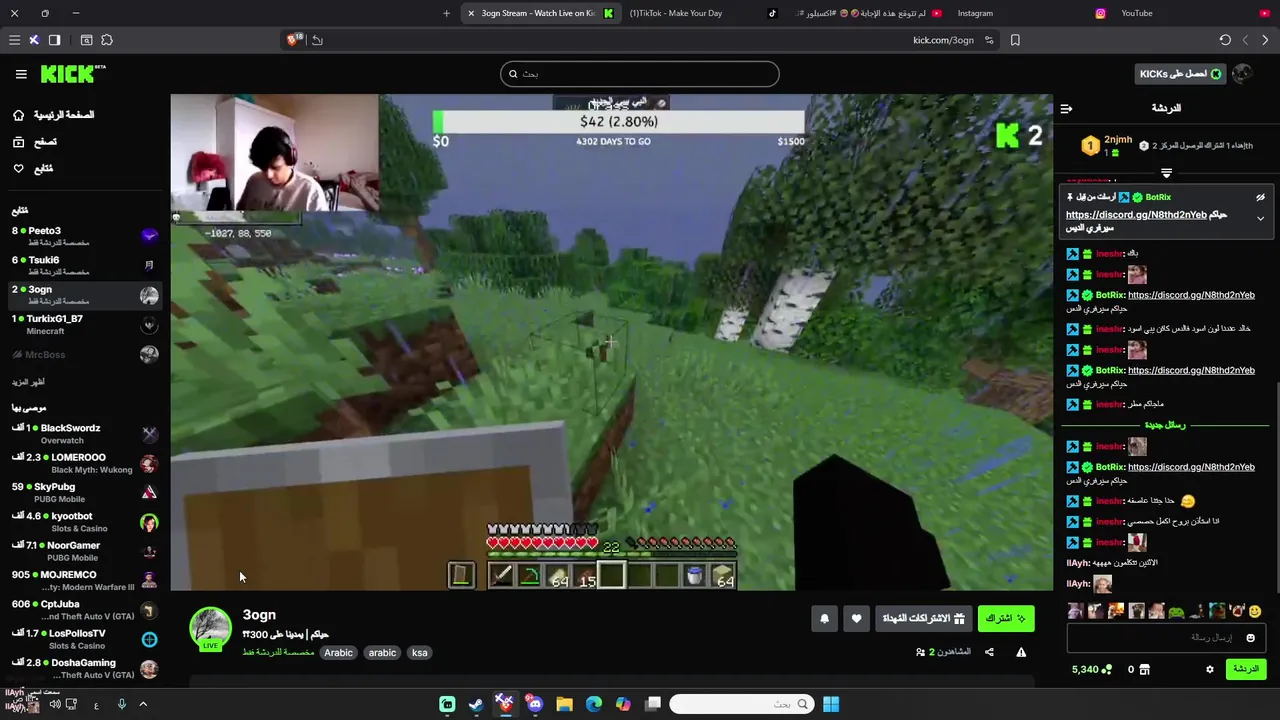
Task: View the viewers count icon
Action: point(920,652)
